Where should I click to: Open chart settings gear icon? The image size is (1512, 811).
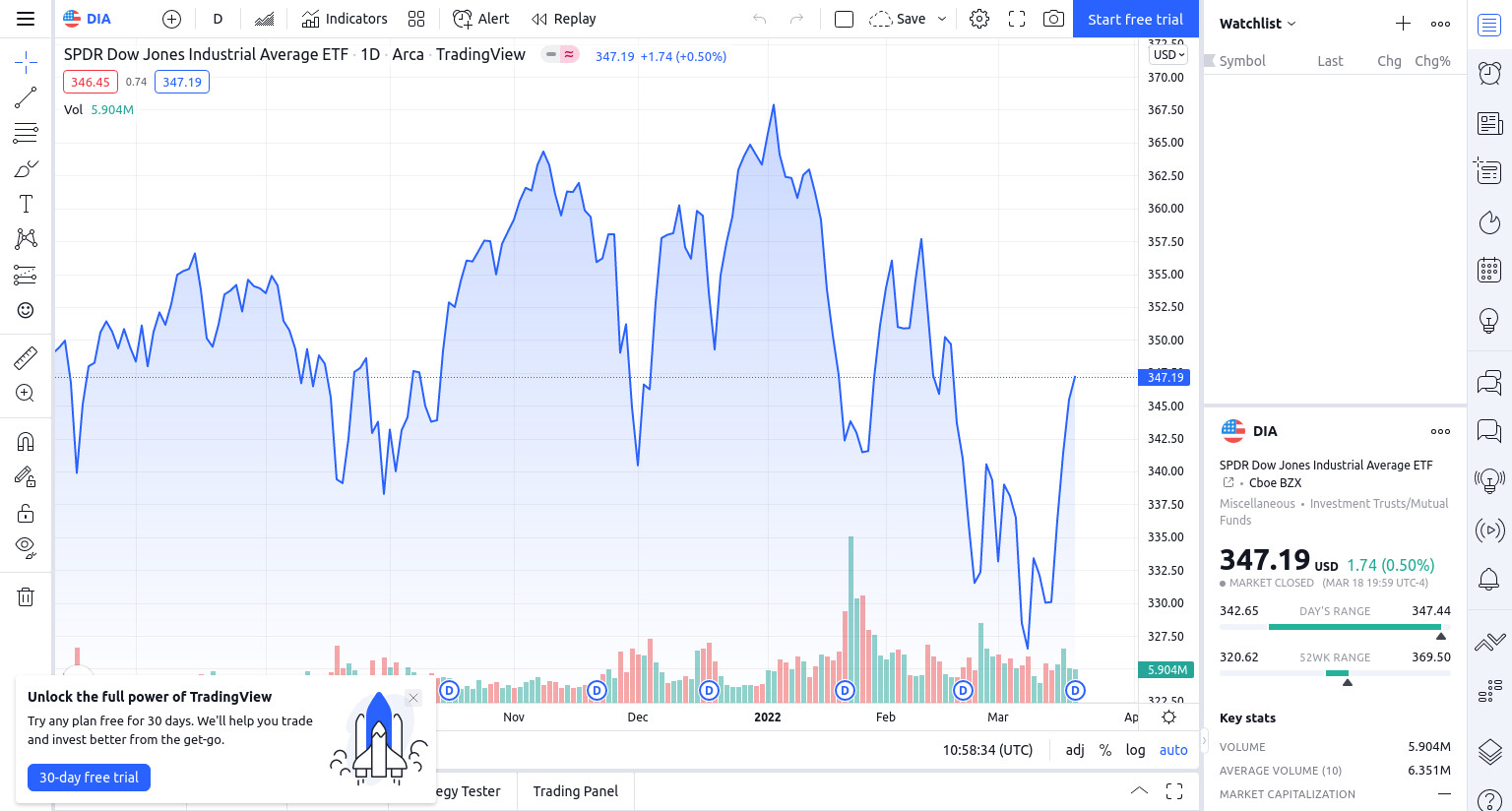click(x=979, y=19)
